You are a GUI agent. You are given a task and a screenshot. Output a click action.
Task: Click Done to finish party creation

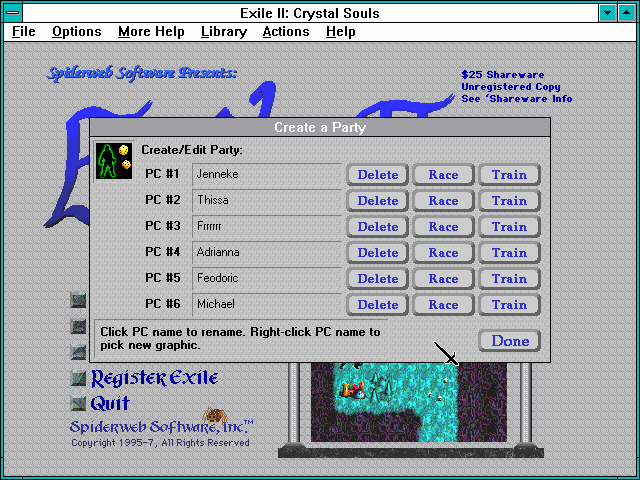click(x=509, y=341)
